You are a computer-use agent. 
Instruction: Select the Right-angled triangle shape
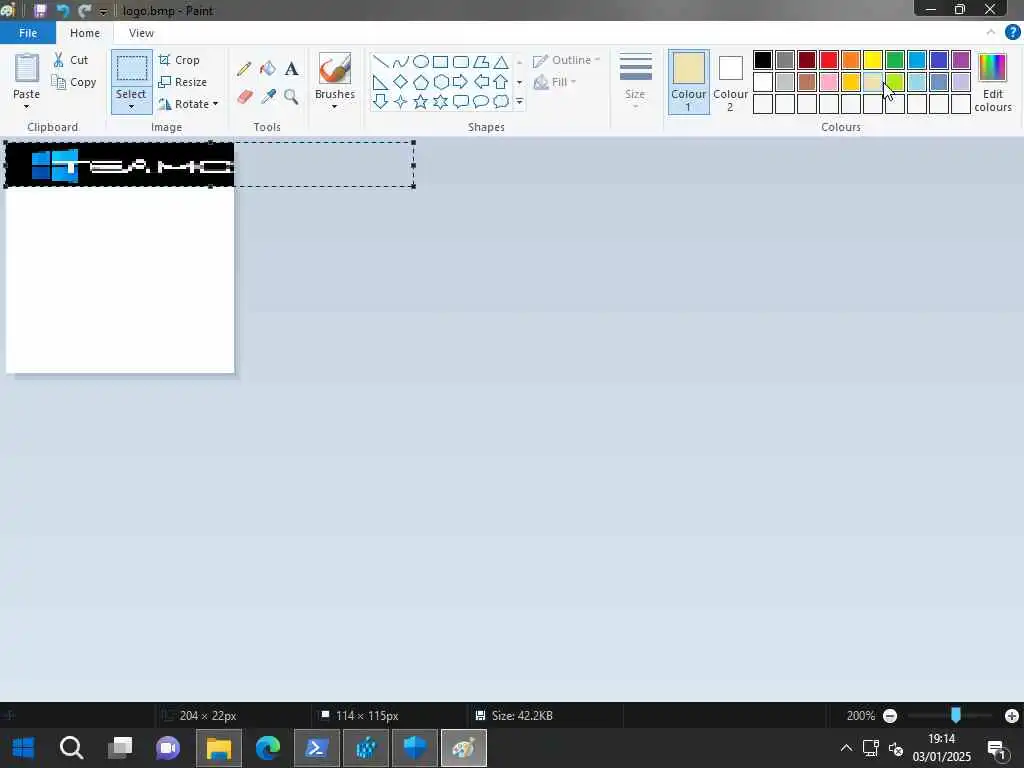[x=380, y=82]
